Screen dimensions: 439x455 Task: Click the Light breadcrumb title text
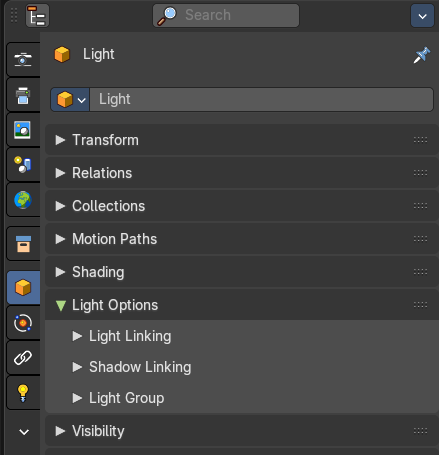(99, 54)
